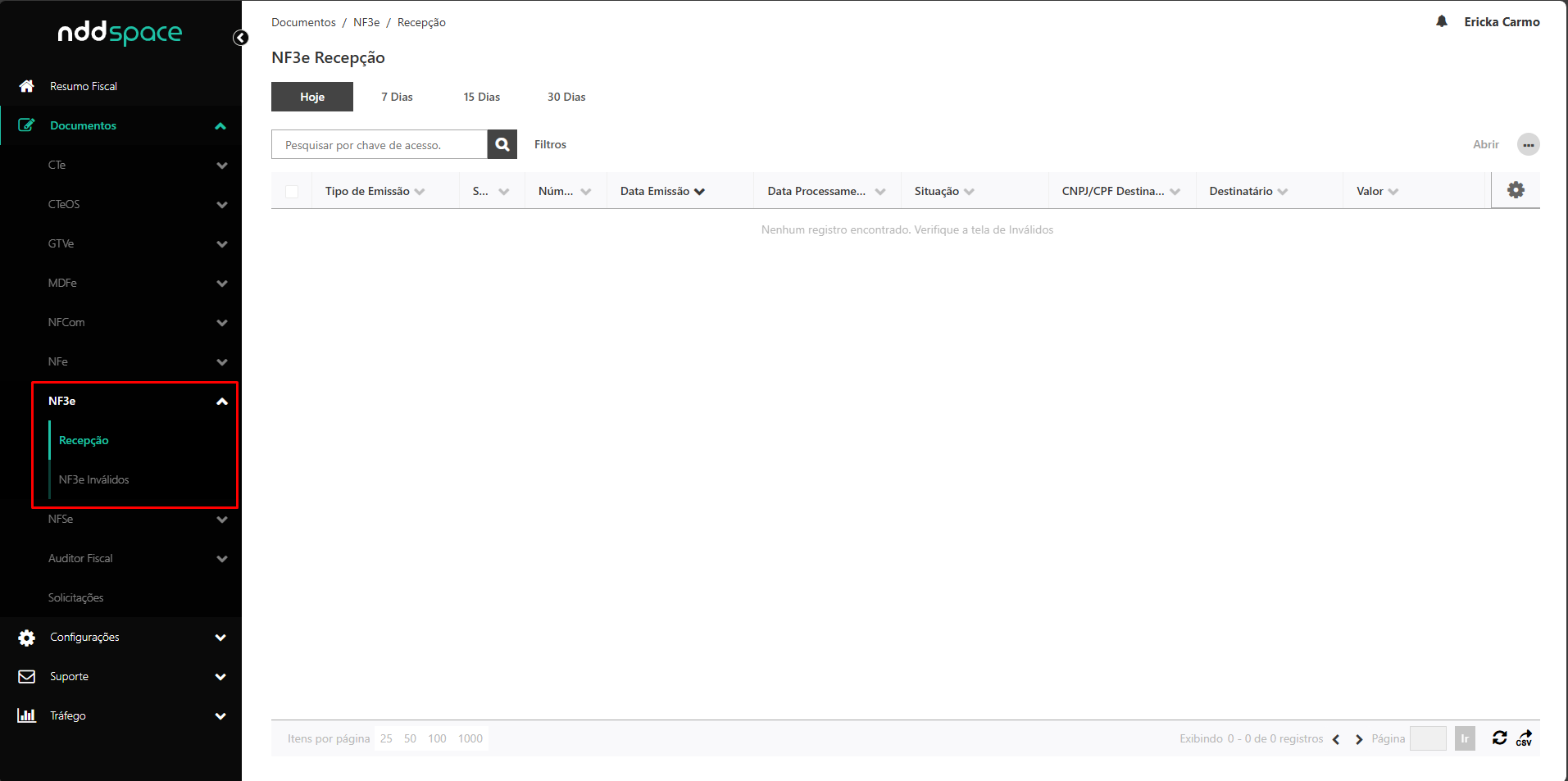The width and height of the screenshot is (1568, 781).
Task: Open Resumo Fiscal home icon
Action: (x=27, y=86)
